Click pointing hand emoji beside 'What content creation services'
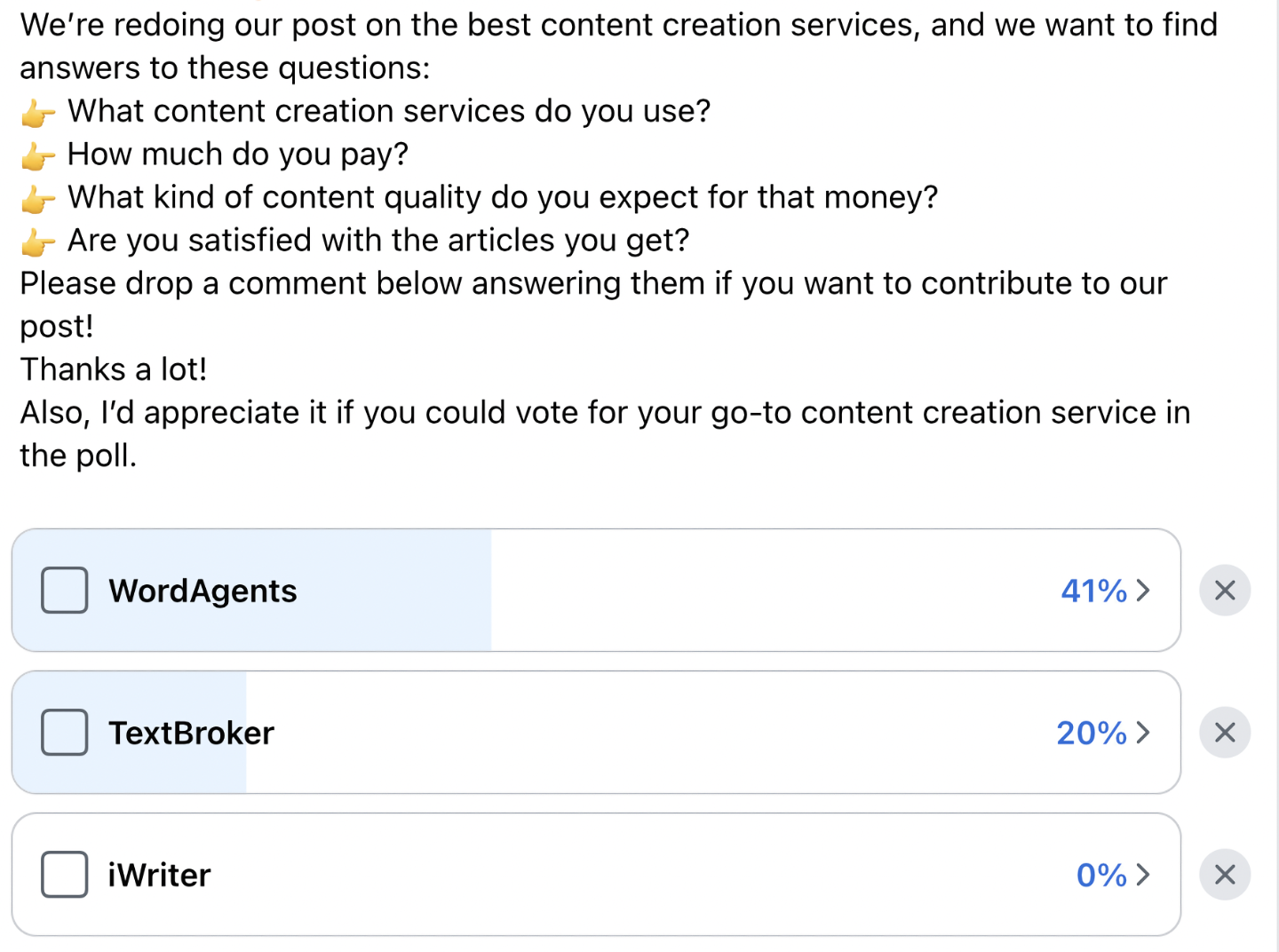The height and width of the screenshot is (952, 1279). pos(37,114)
